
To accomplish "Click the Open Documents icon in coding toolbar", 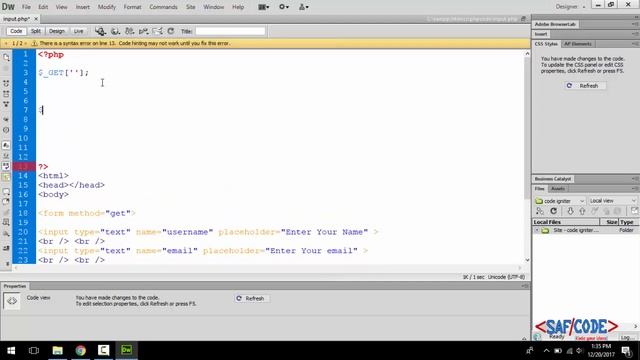I will 6,58.
